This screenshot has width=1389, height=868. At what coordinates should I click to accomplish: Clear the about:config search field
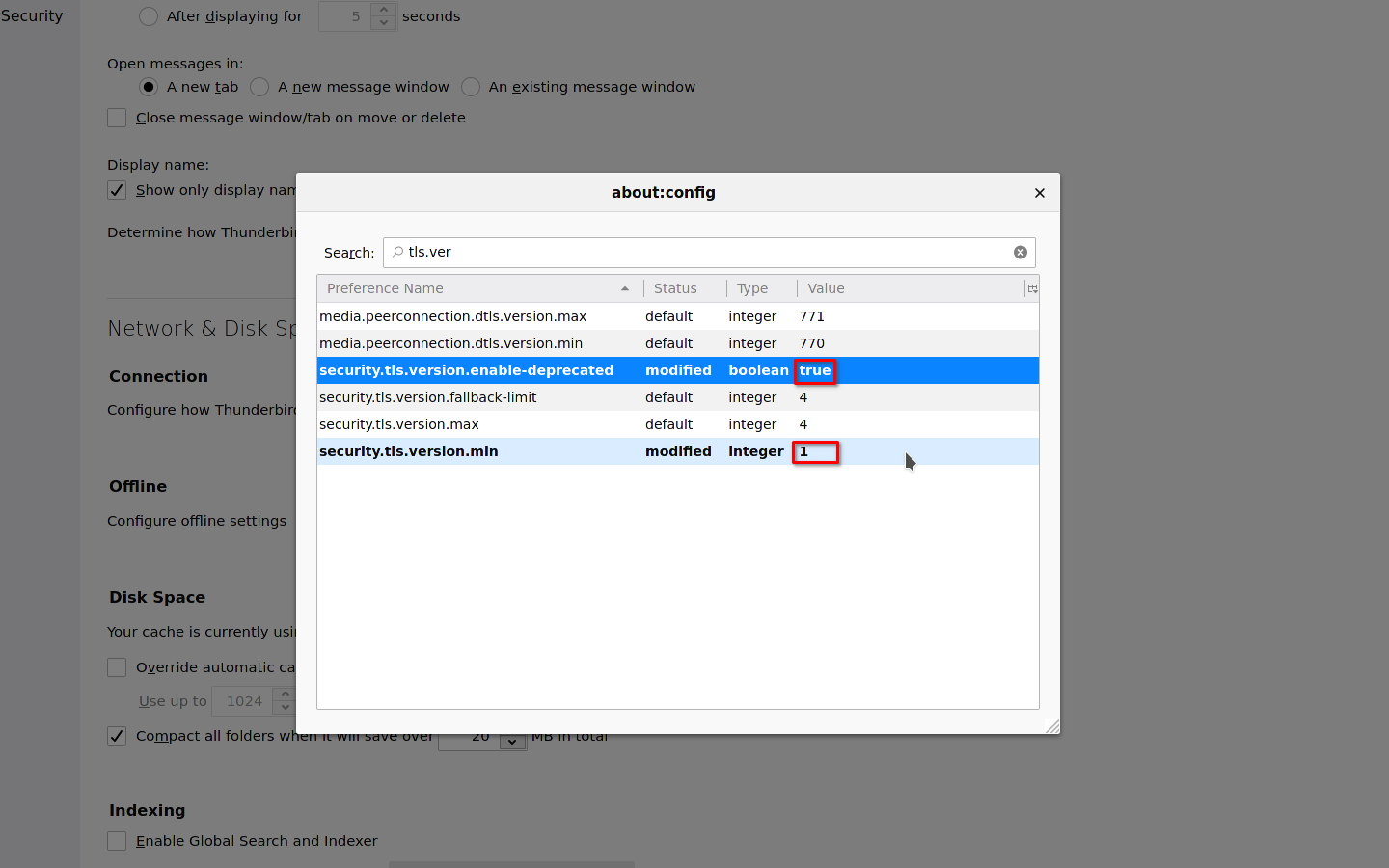click(1020, 253)
